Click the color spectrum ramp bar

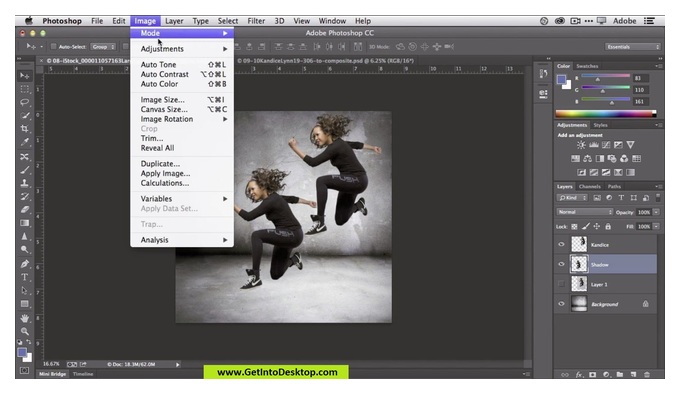point(606,114)
